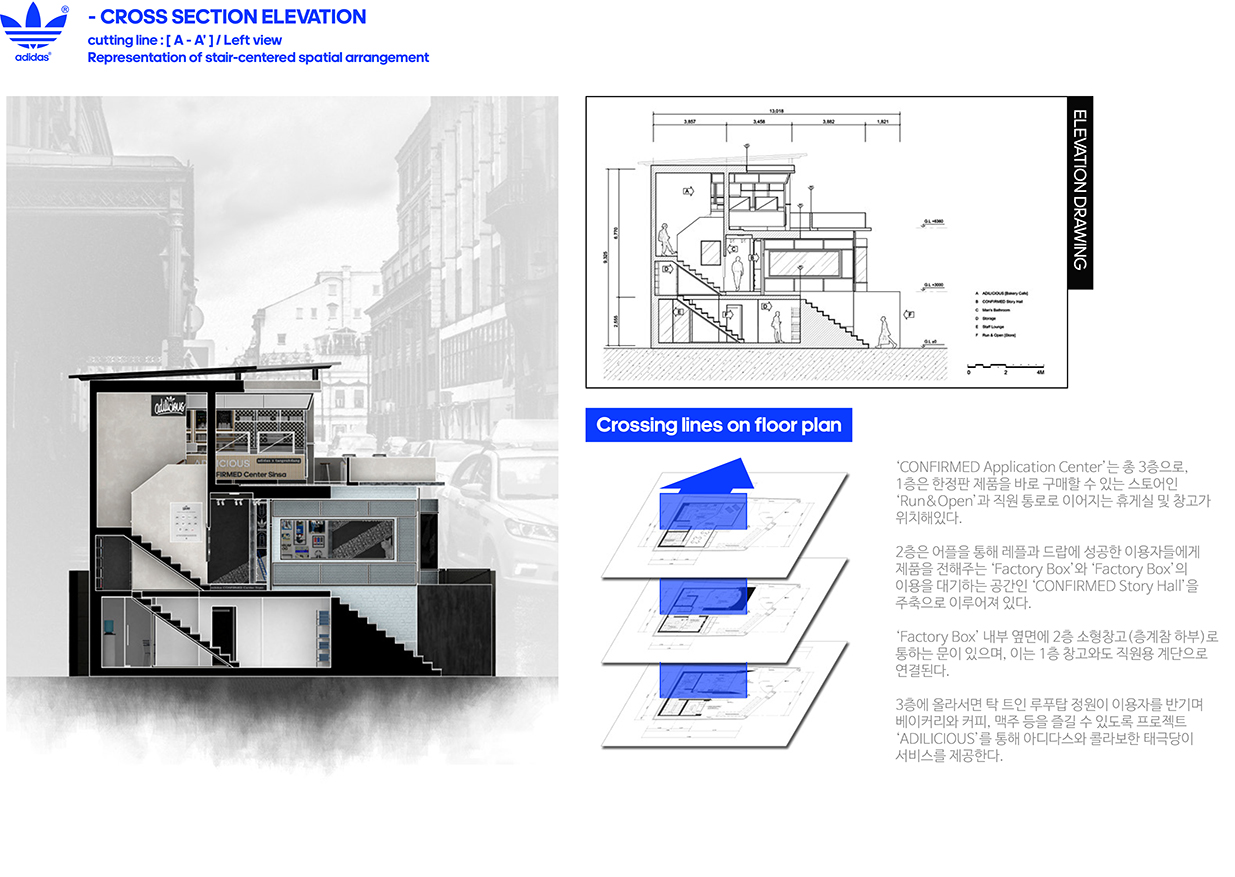The image size is (1235, 877).
Task: Click the legend entry 'F Run & Open [Store]'
Action: [x=996, y=335]
